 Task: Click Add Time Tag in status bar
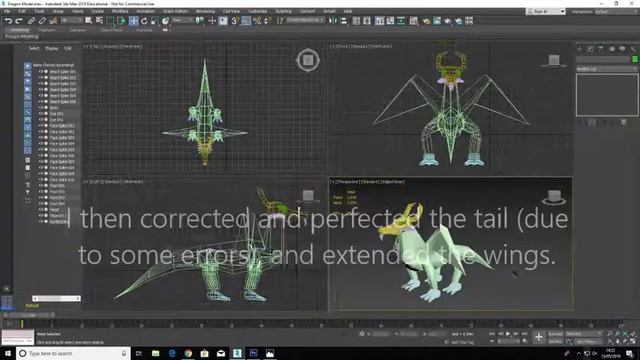point(462,342)
